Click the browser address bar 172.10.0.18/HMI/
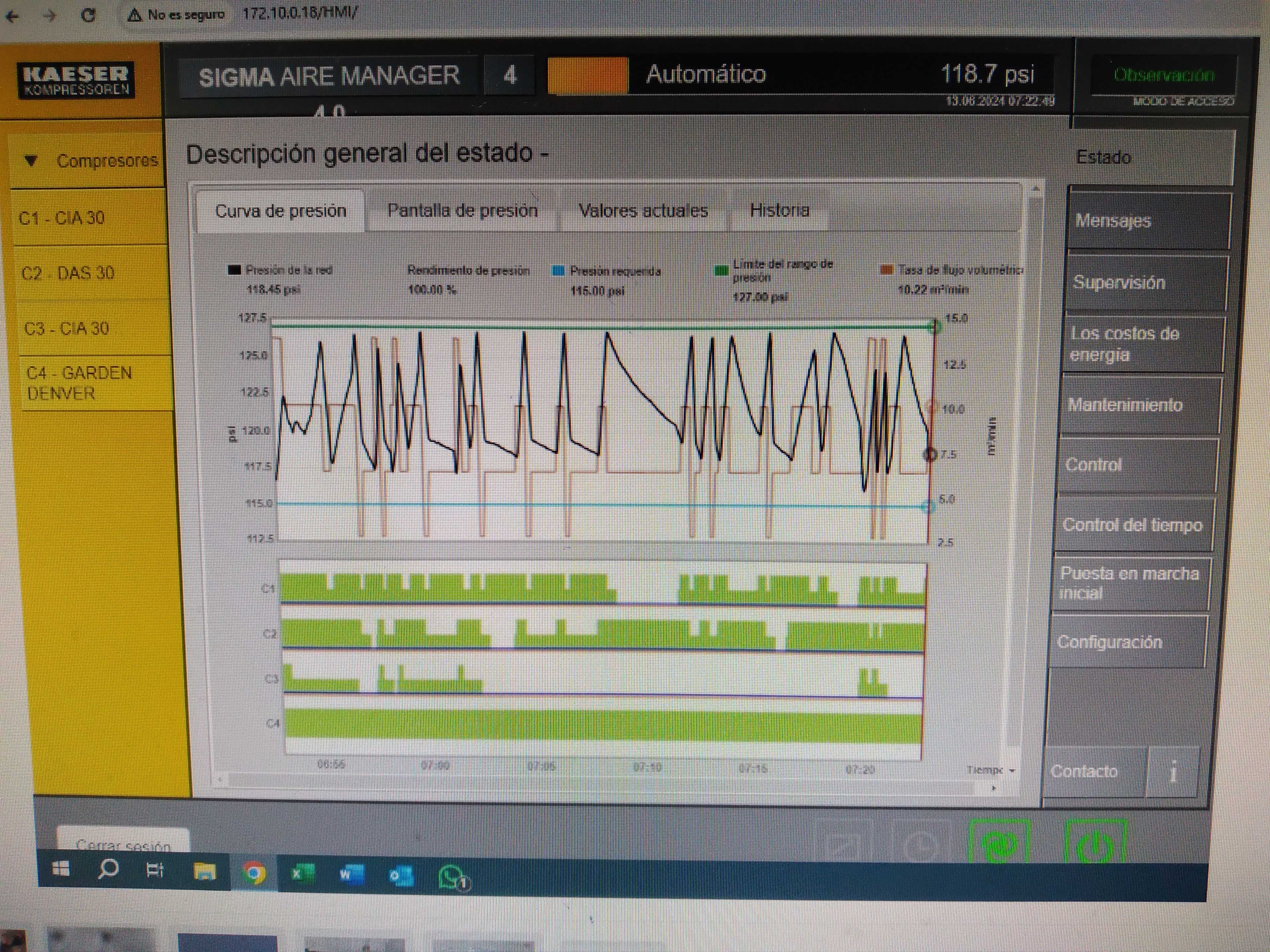This screenshot has height=952, width=1270. [x=300, y=13]
